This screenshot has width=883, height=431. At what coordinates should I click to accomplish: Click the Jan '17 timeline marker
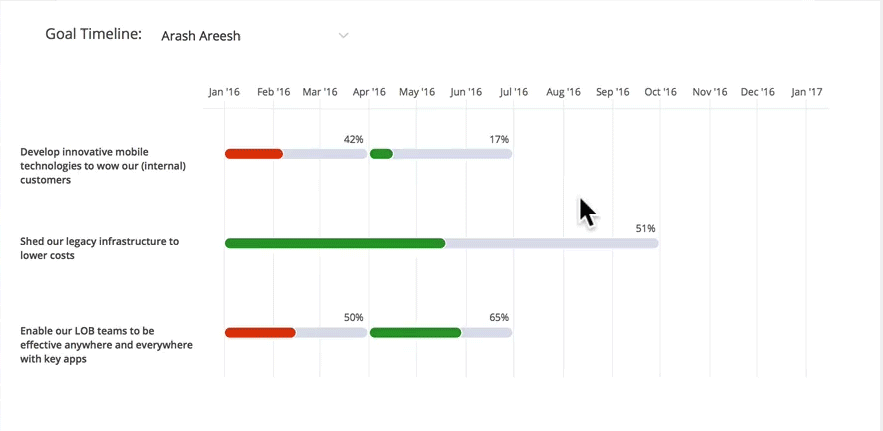(806, 92)
